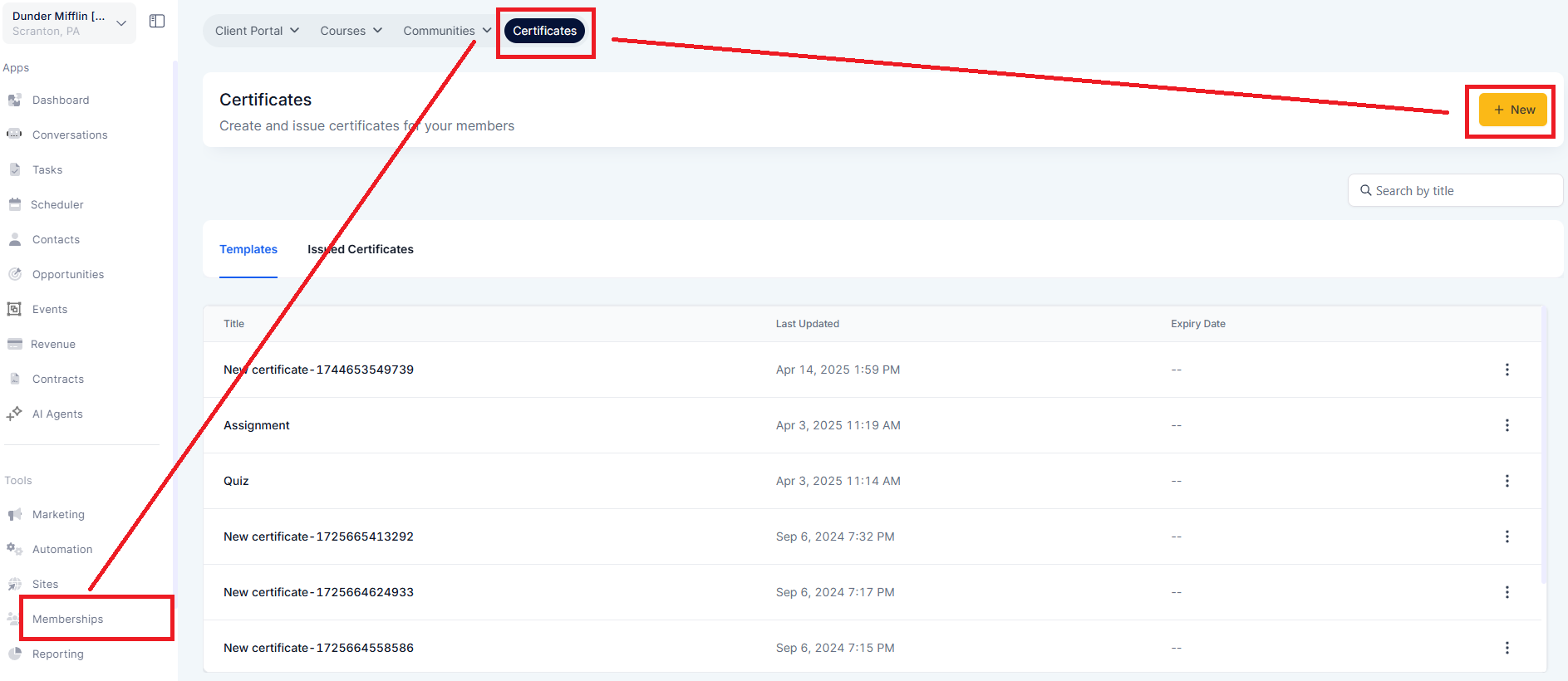Screen dimensions: 1568x681
Task: Open the Marketing link
Action: 58,515
